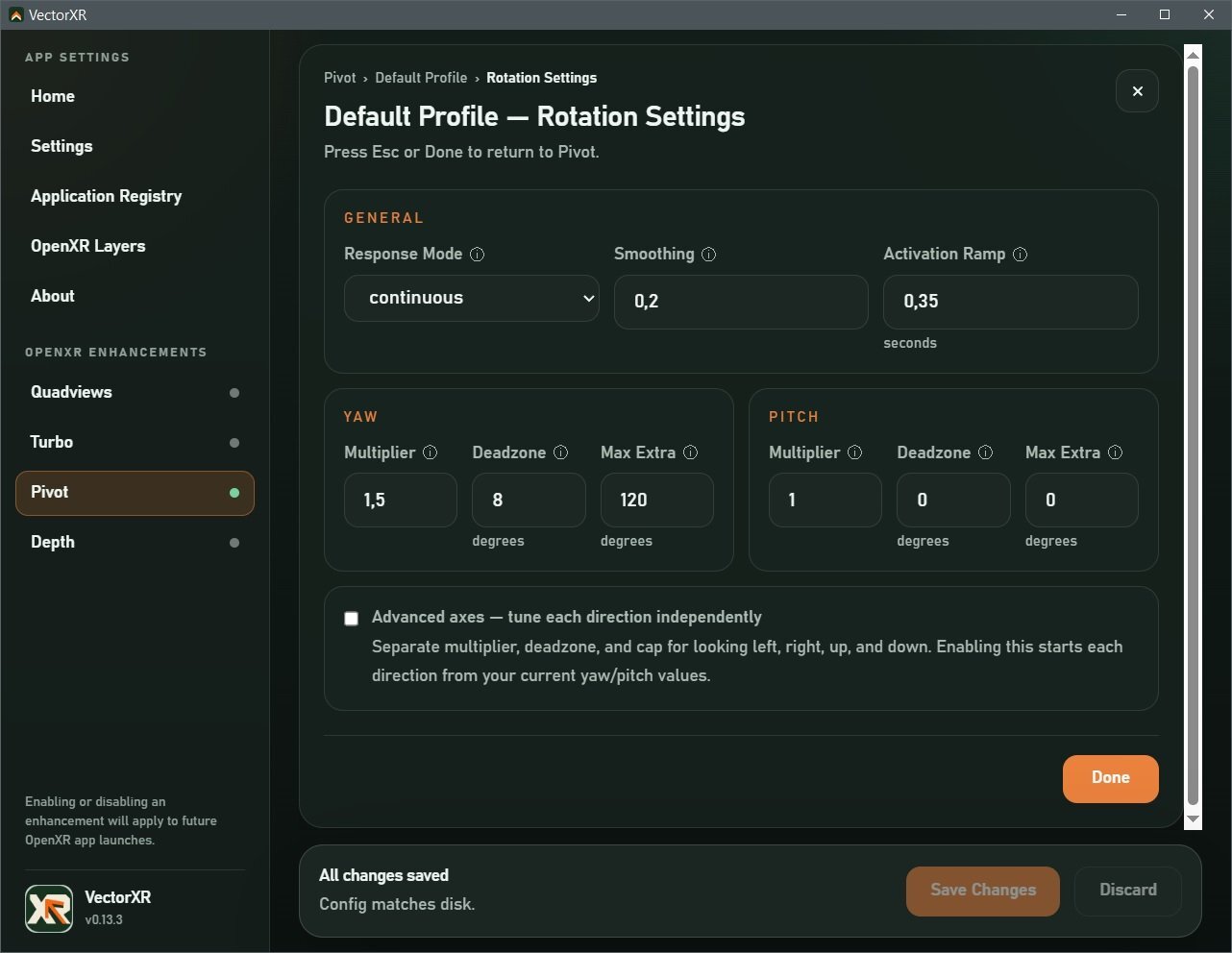Click the Yaw Multiplier field showing 1,5

point(401,500)
